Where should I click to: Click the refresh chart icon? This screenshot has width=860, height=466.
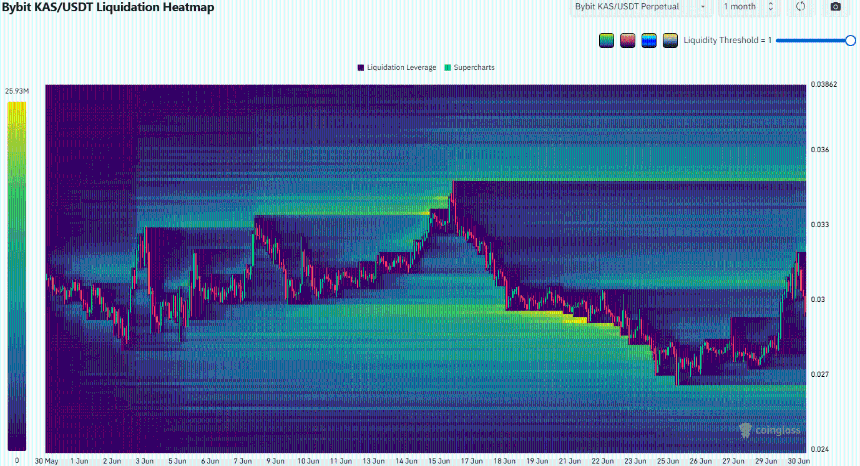[x=801, y=7]
